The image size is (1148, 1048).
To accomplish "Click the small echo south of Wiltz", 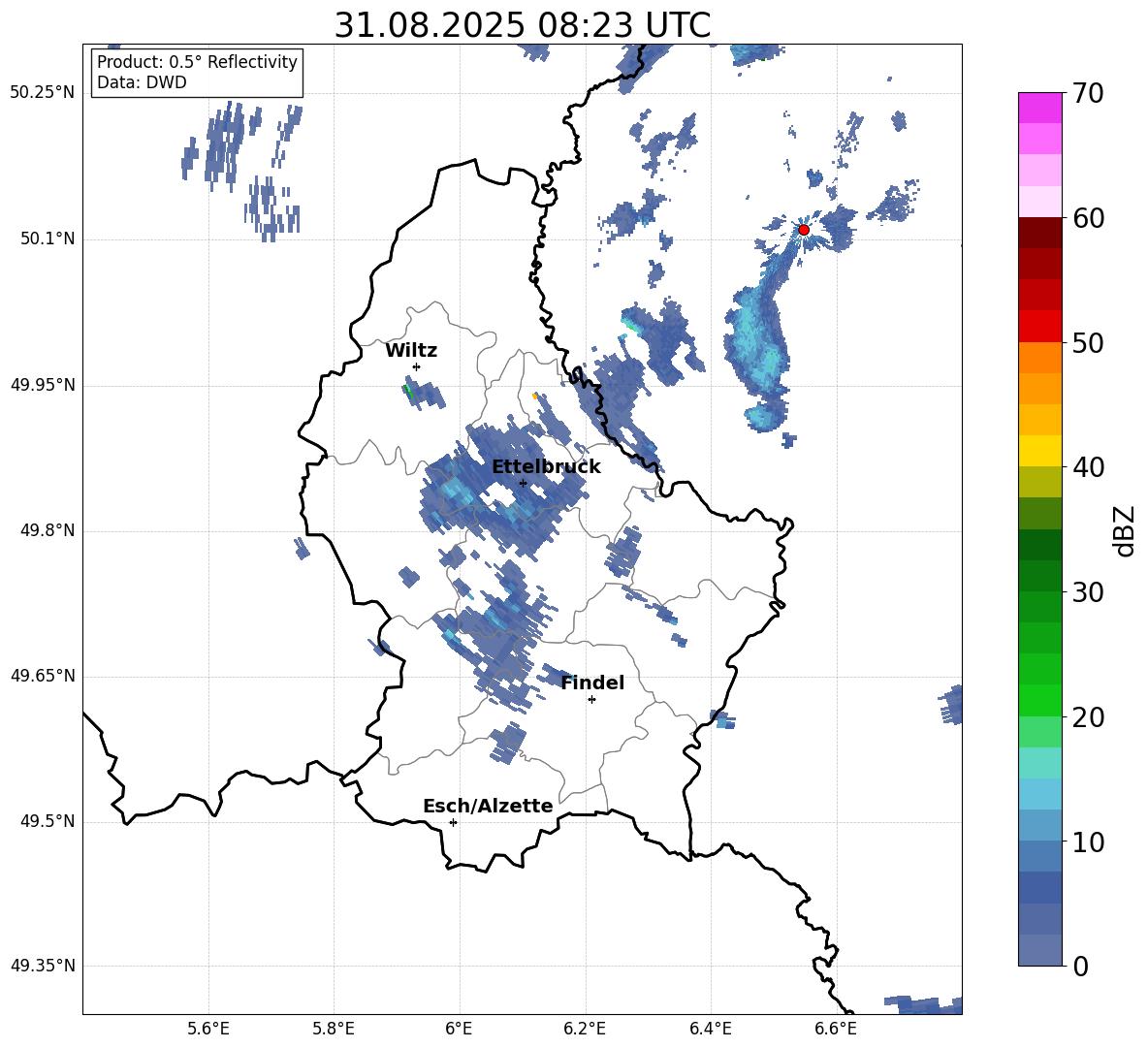I will pos(424,394).
